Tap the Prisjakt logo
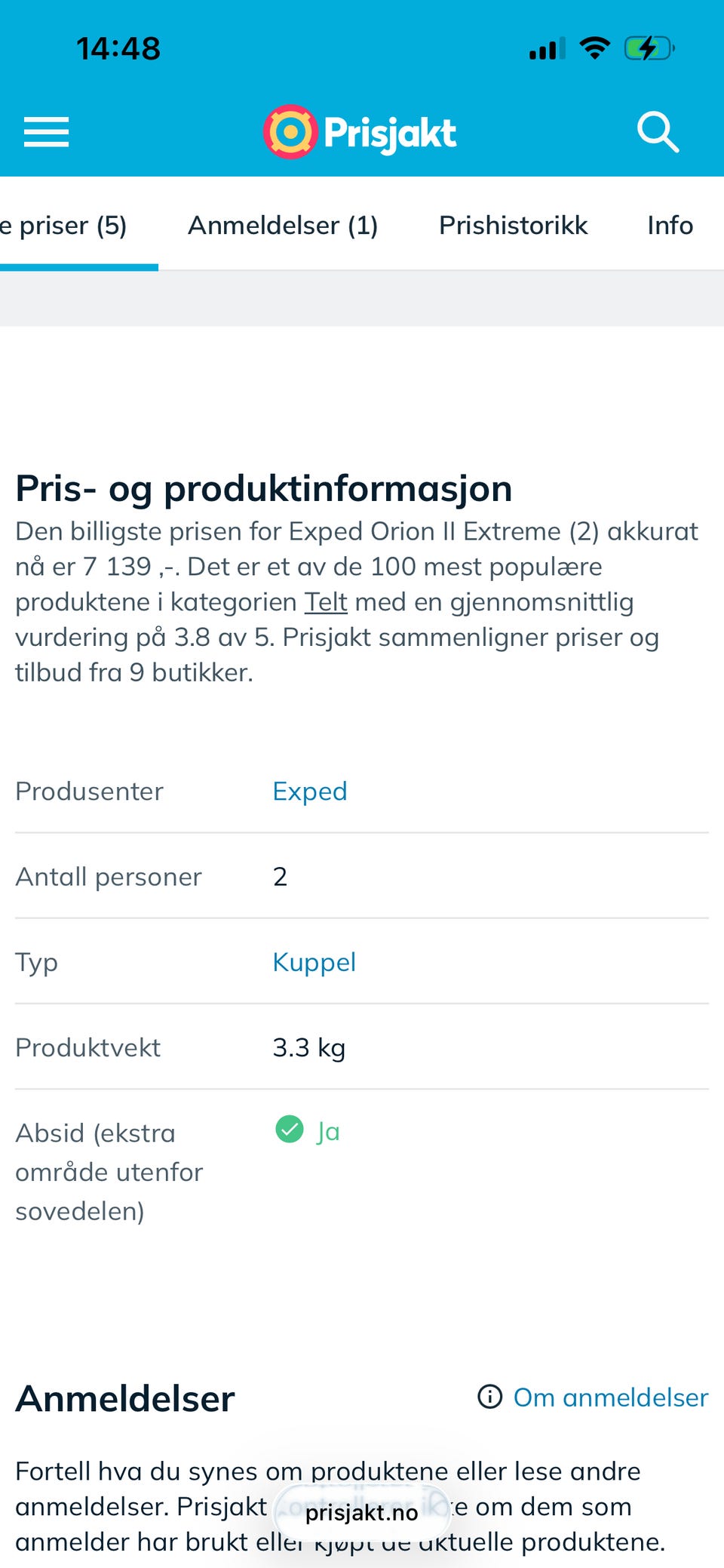Viewport: 724px width, 1568px height. 360,132
